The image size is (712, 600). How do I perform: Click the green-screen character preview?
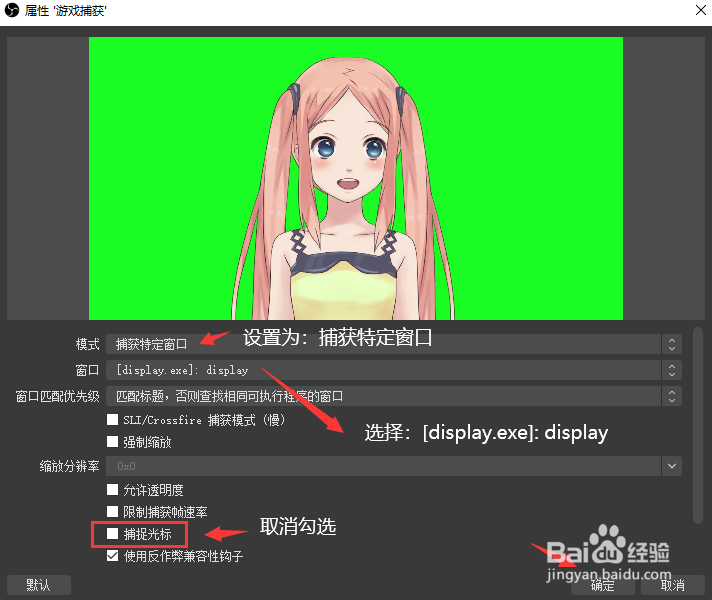[x=356, y=178]
